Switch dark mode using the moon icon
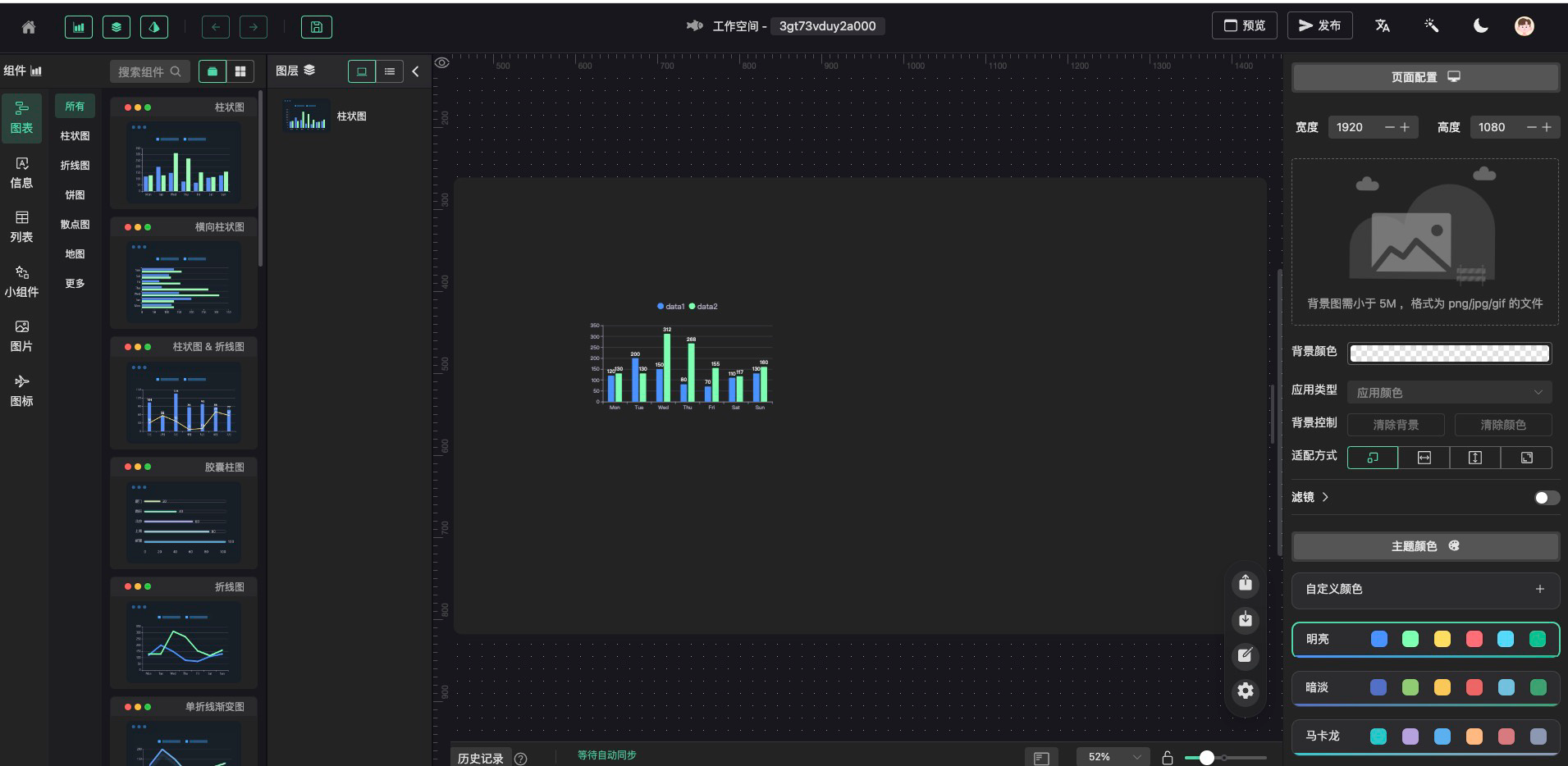This screenshot has width=1568, height=766. tap(1481, 26)
